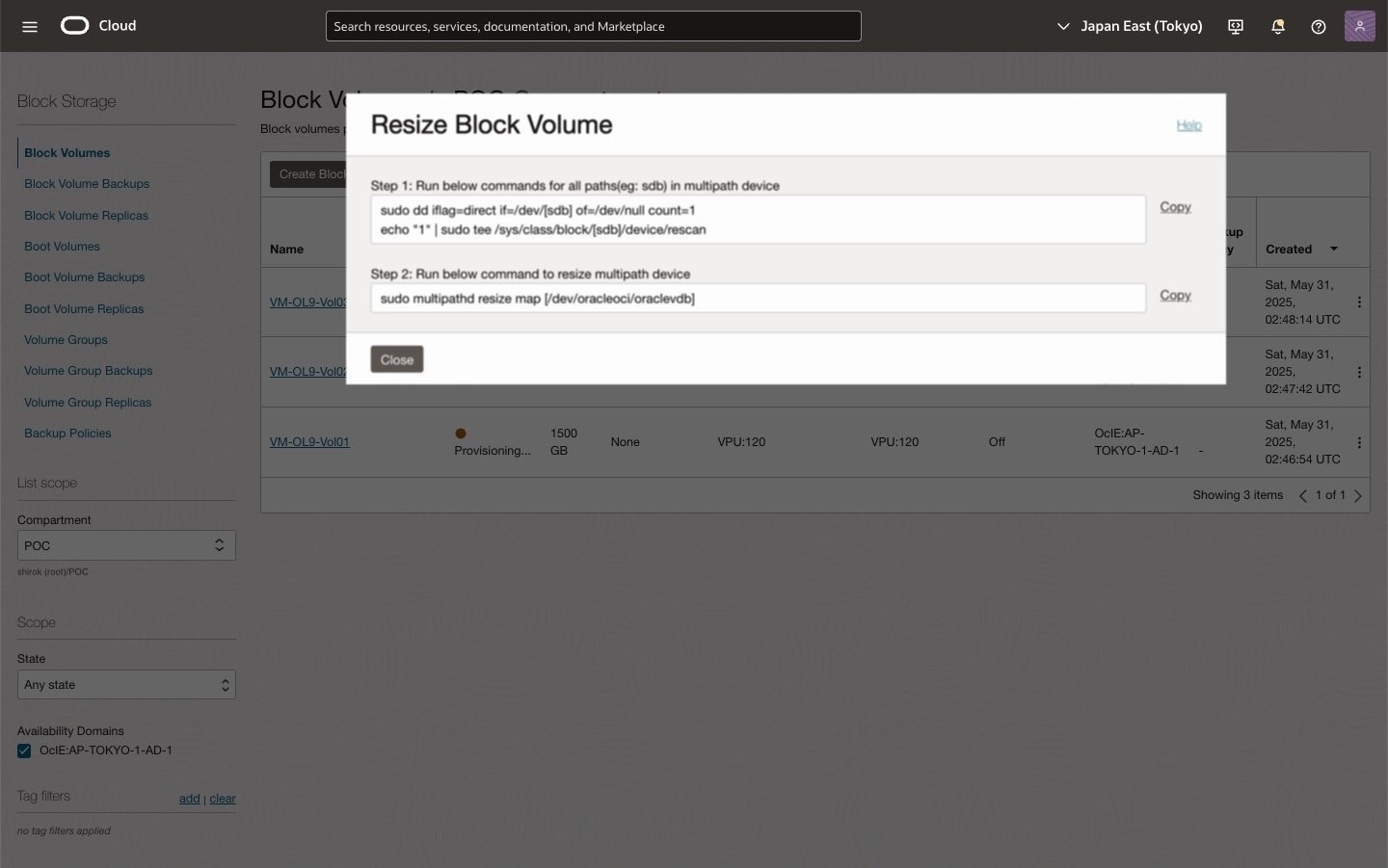Click the OcIE:AP-TOKYO-1-AD-1 cell in the table

[x=1136, y=442]
